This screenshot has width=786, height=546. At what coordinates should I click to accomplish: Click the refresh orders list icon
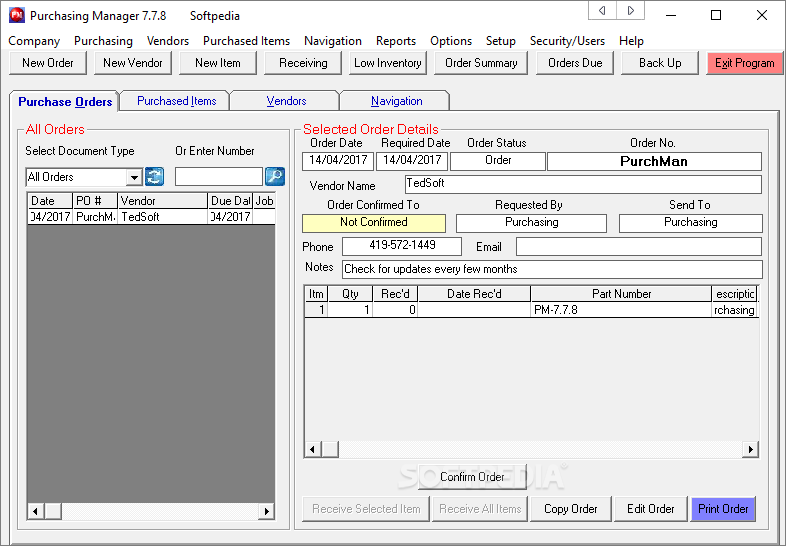[x=154, y=176]
